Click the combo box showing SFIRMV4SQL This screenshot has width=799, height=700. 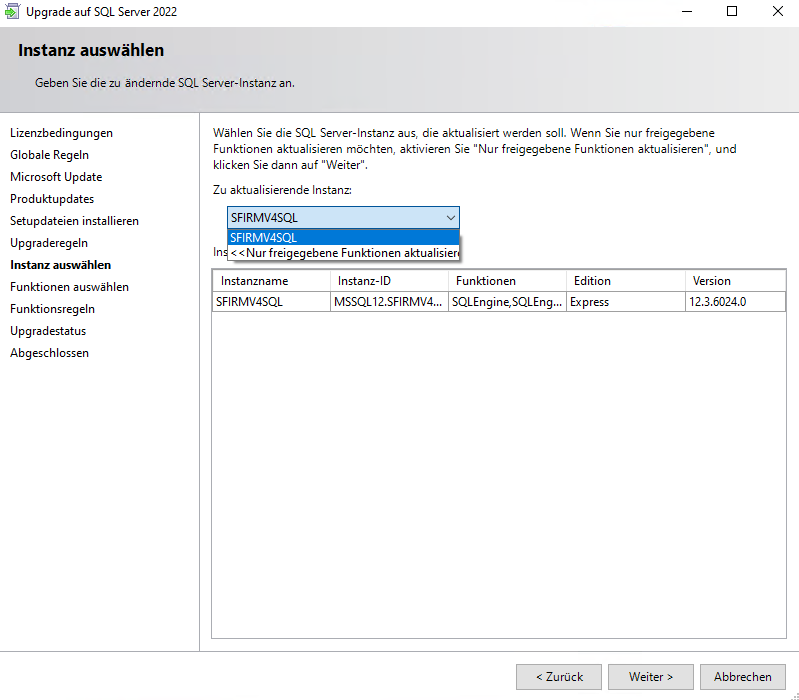tap(343, 218)
